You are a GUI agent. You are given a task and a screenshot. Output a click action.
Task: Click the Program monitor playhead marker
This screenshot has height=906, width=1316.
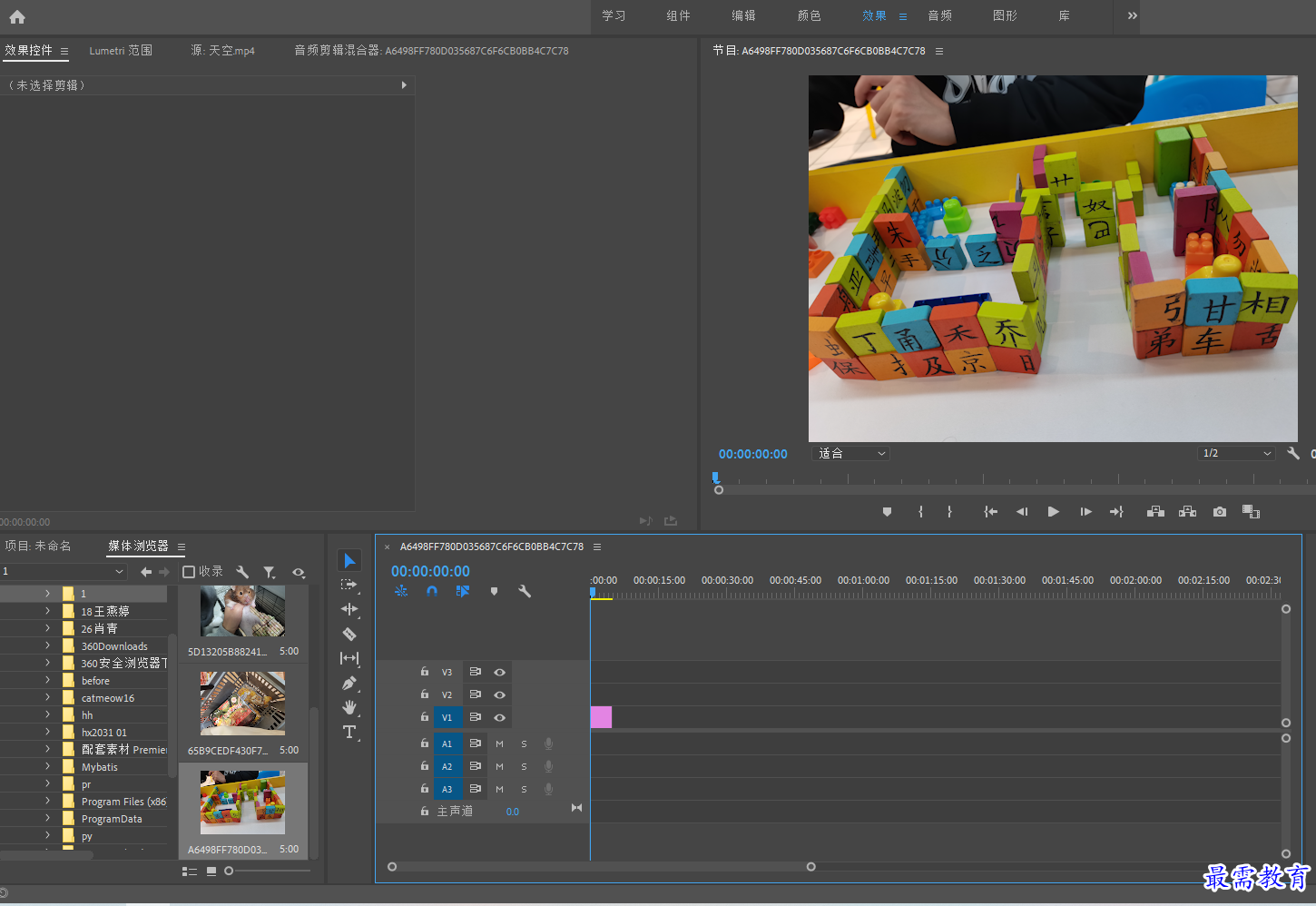[x=716, y=478]
